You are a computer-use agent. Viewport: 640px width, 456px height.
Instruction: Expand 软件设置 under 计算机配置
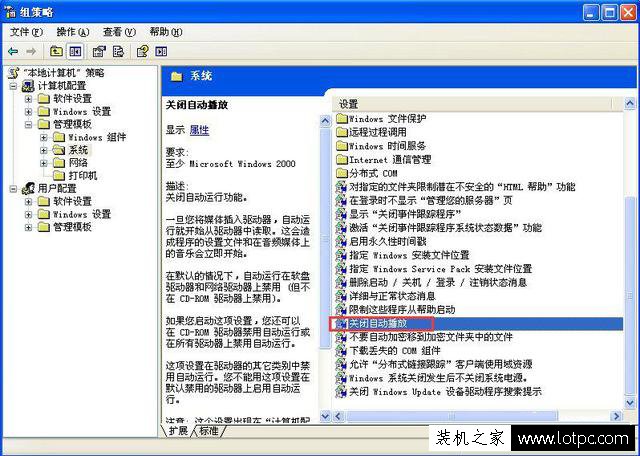click(x=28, y=99)
